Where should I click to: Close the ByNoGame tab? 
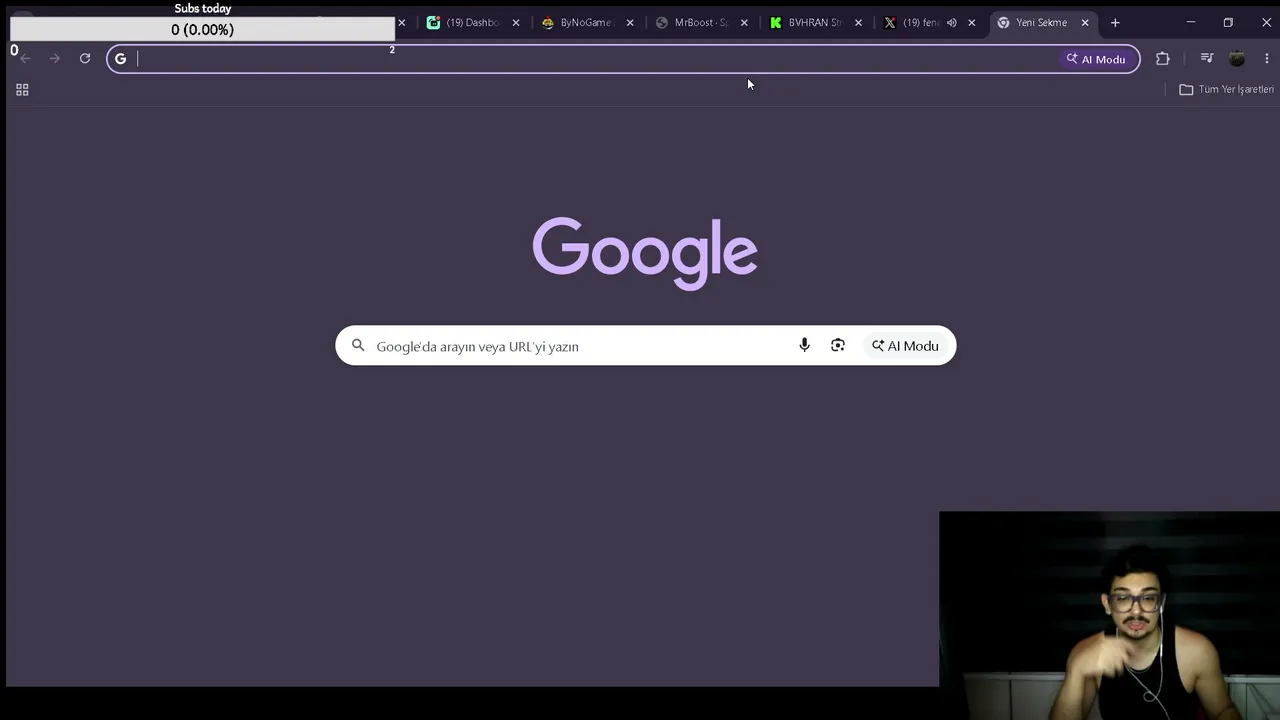[x=630, y=23]
